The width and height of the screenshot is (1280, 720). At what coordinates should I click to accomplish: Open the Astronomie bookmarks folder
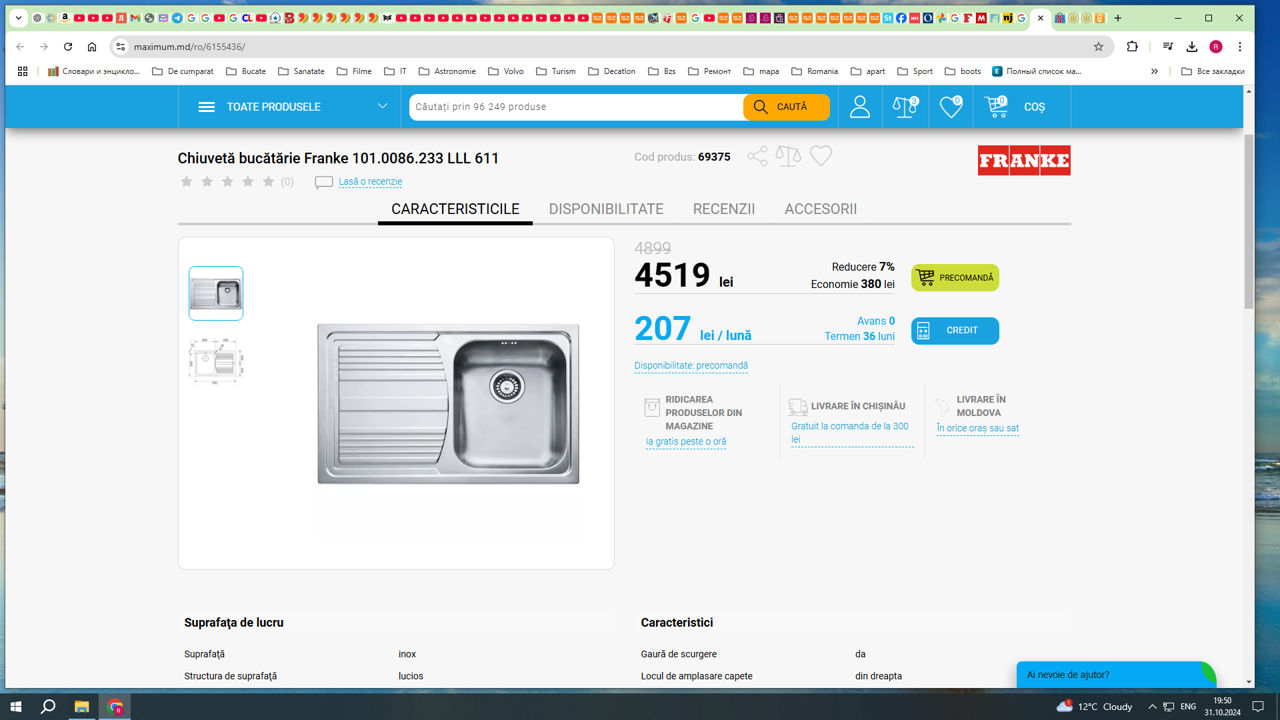447,72
